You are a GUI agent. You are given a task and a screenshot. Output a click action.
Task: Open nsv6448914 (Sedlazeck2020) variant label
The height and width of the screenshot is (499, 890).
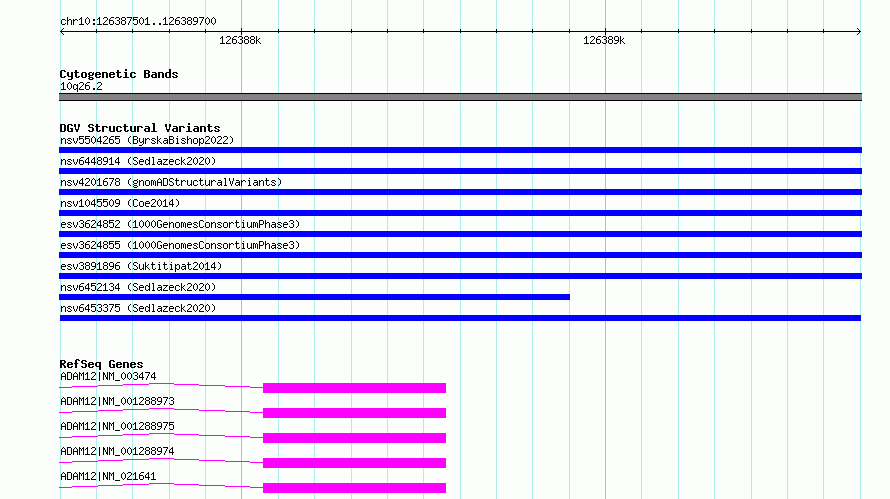click(x=138, y=161)
